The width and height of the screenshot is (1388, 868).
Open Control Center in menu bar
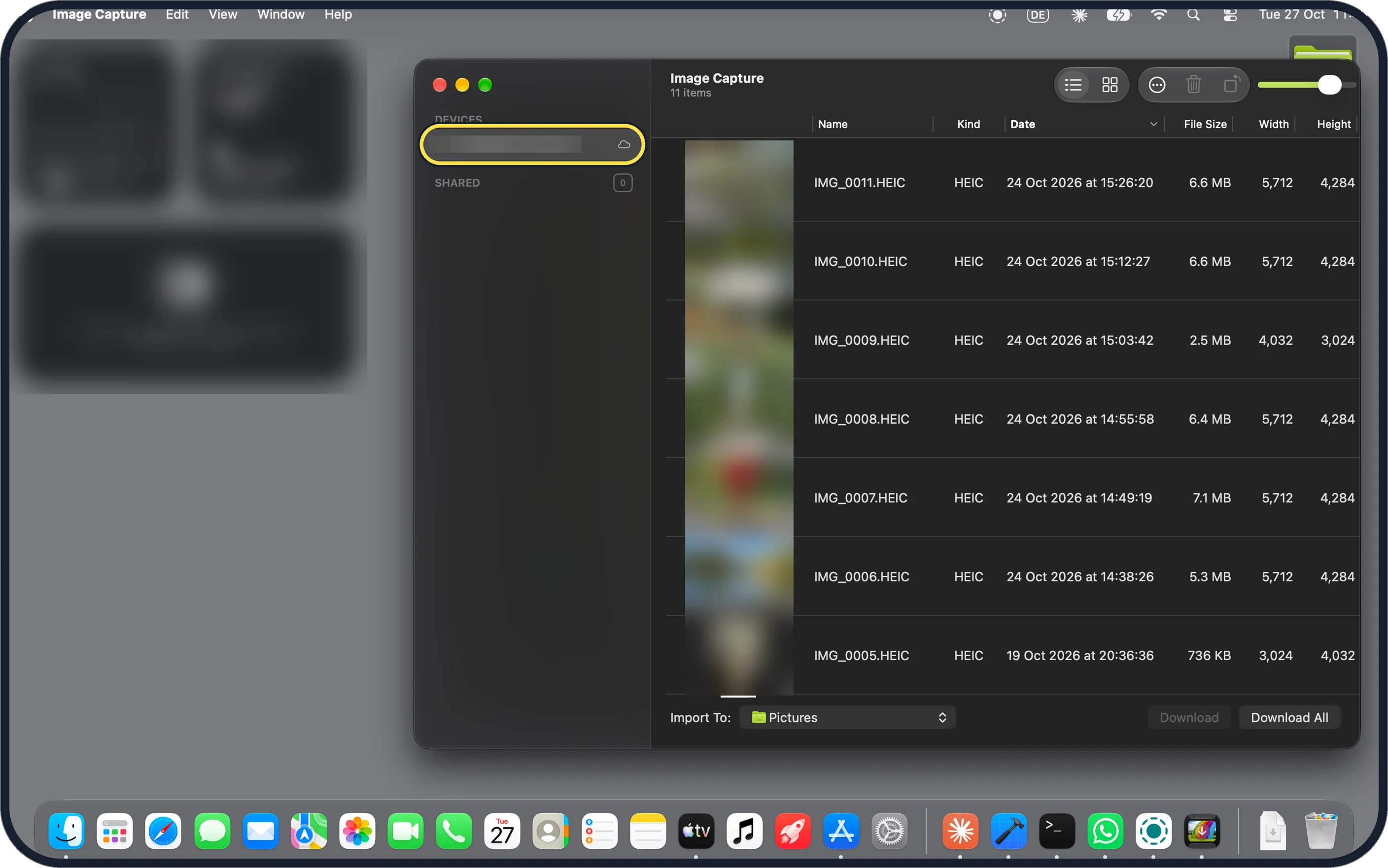click(x=1230, y=15)
